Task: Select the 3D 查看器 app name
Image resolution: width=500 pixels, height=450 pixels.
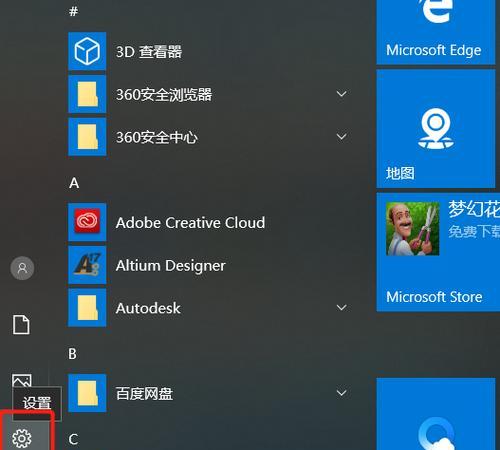Action: pyautogui.click(x=149, y=52)
